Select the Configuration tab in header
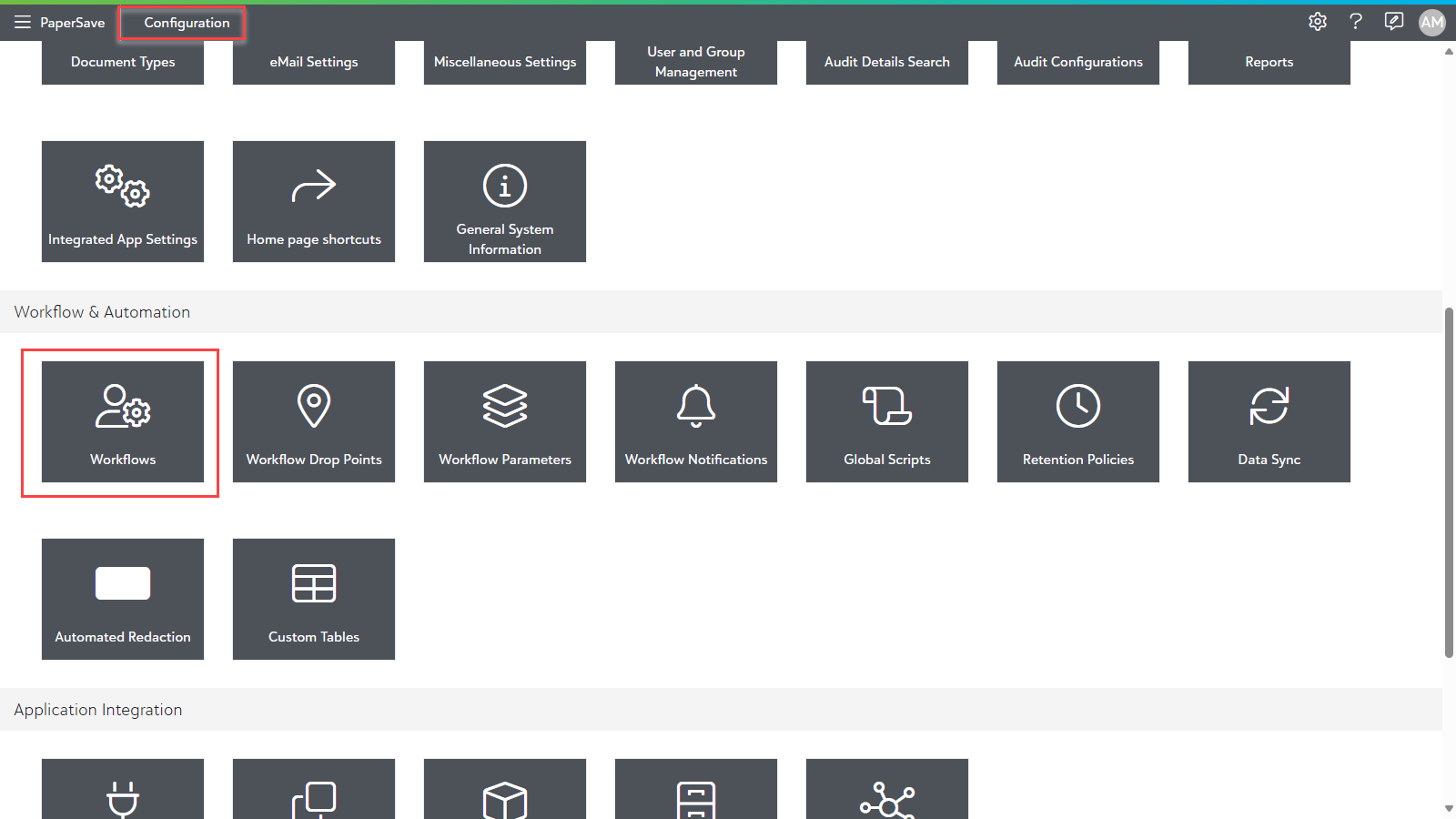This screenshot has height=819, width=1456. coord(187,23)
